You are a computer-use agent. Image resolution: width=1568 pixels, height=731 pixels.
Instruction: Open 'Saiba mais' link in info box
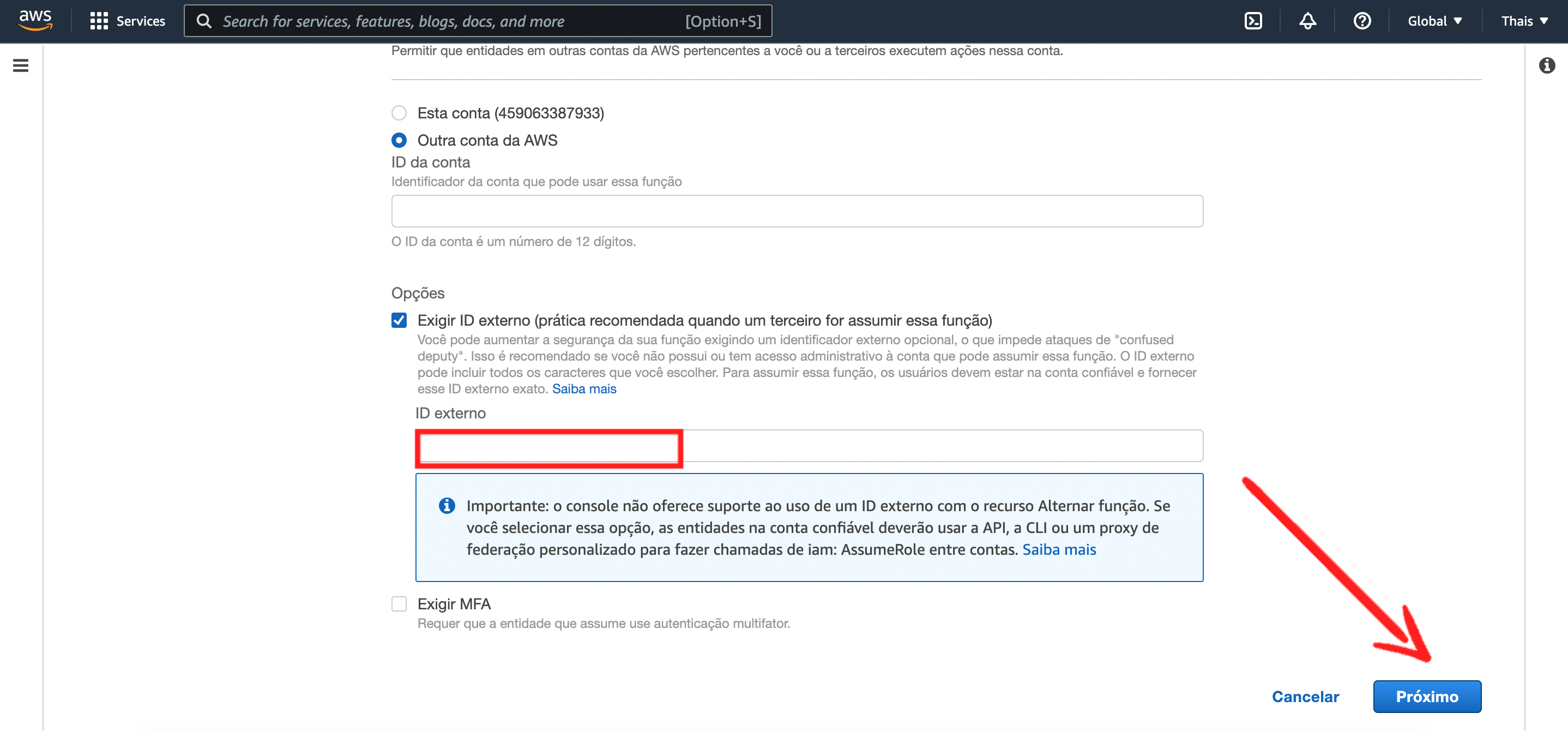coord(1059,549)
